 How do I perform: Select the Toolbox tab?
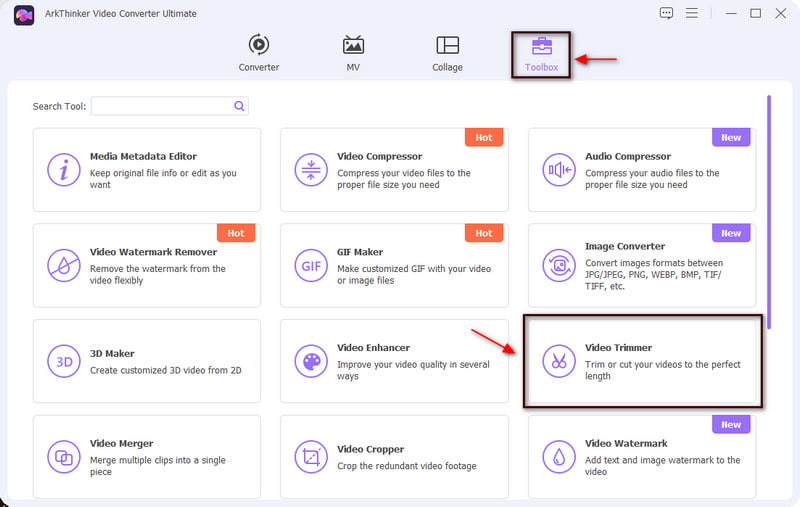pos(541,54)
